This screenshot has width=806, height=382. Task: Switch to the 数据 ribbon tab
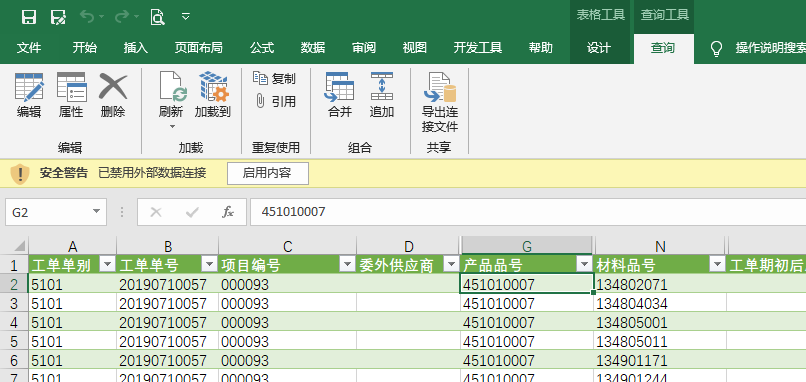[x=313, y=48]
